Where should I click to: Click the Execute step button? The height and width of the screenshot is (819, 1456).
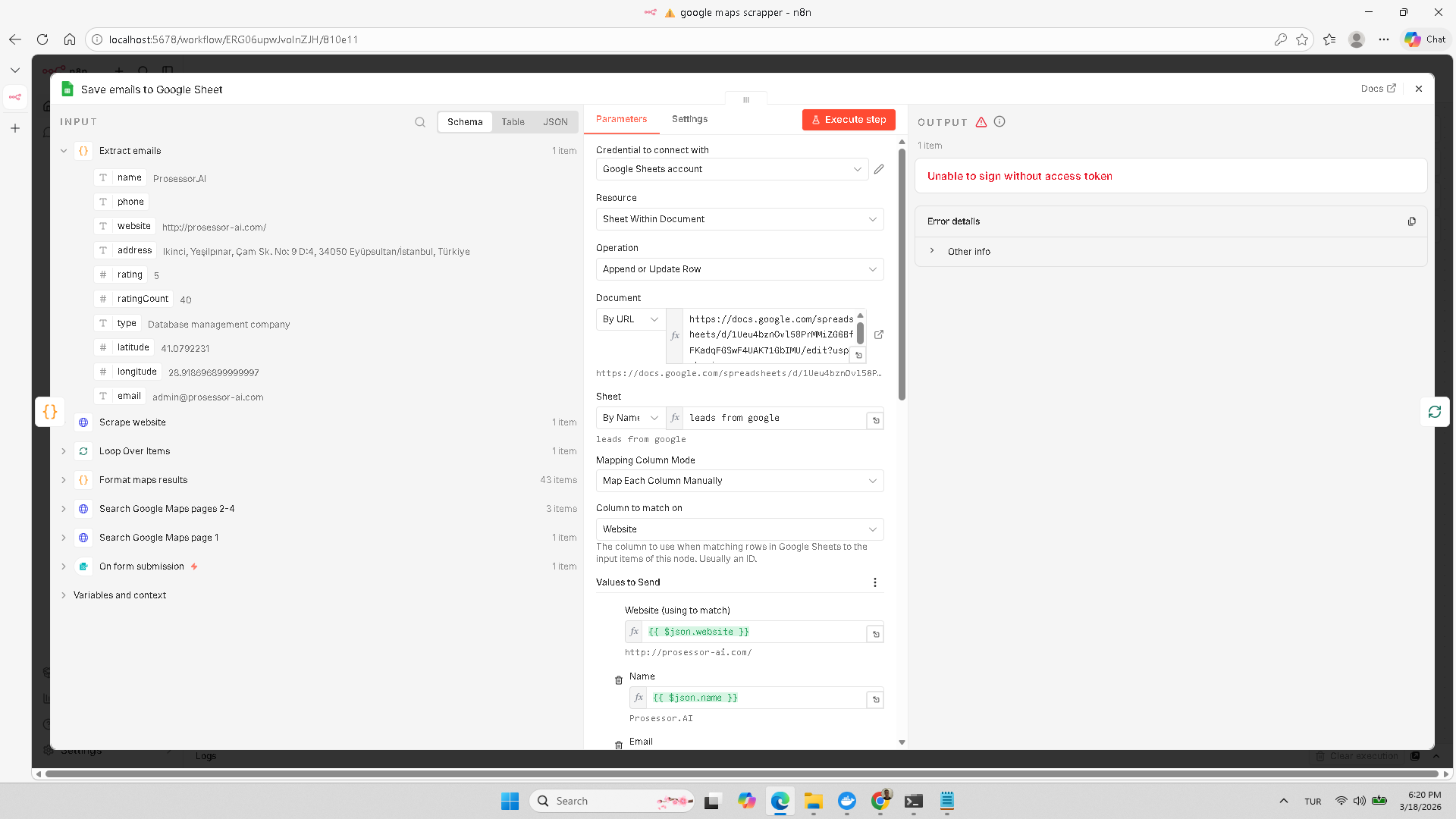click(849, 120)
